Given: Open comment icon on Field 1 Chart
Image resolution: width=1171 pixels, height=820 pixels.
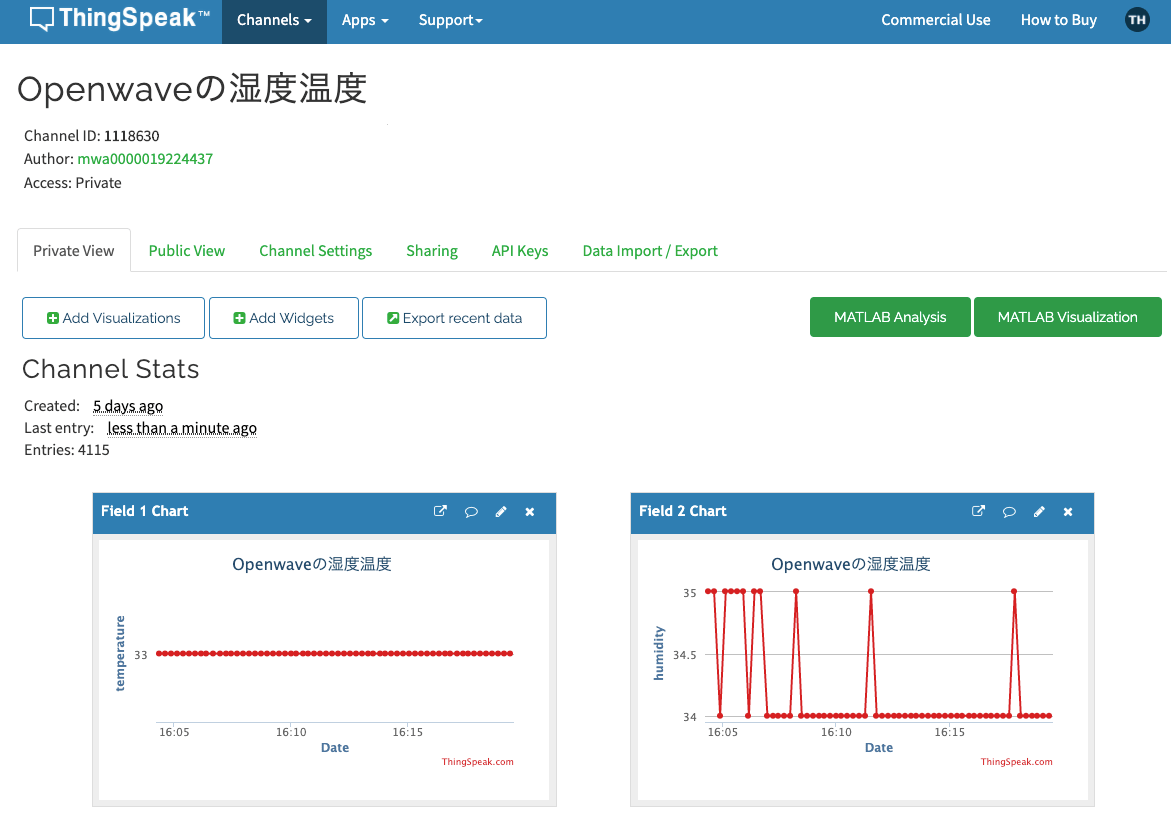Looking at the screenshot, I should 471,512.
